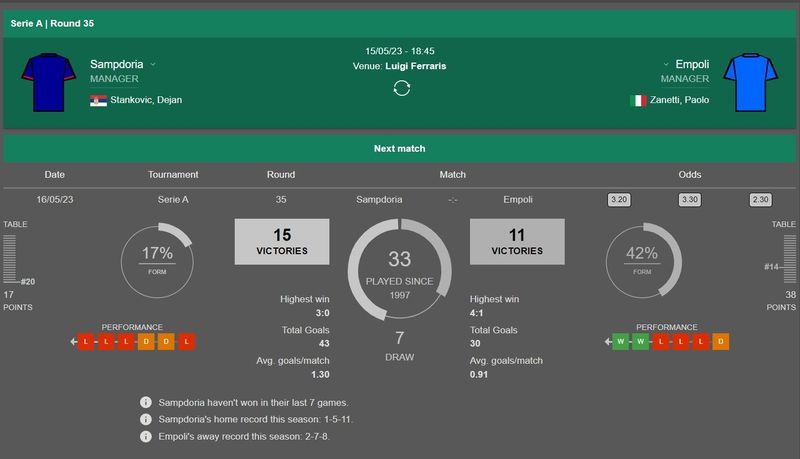The width and height of the screenshot is (800, 459).
Task: Click the 16/05/23 date cell
Action: 55,199
